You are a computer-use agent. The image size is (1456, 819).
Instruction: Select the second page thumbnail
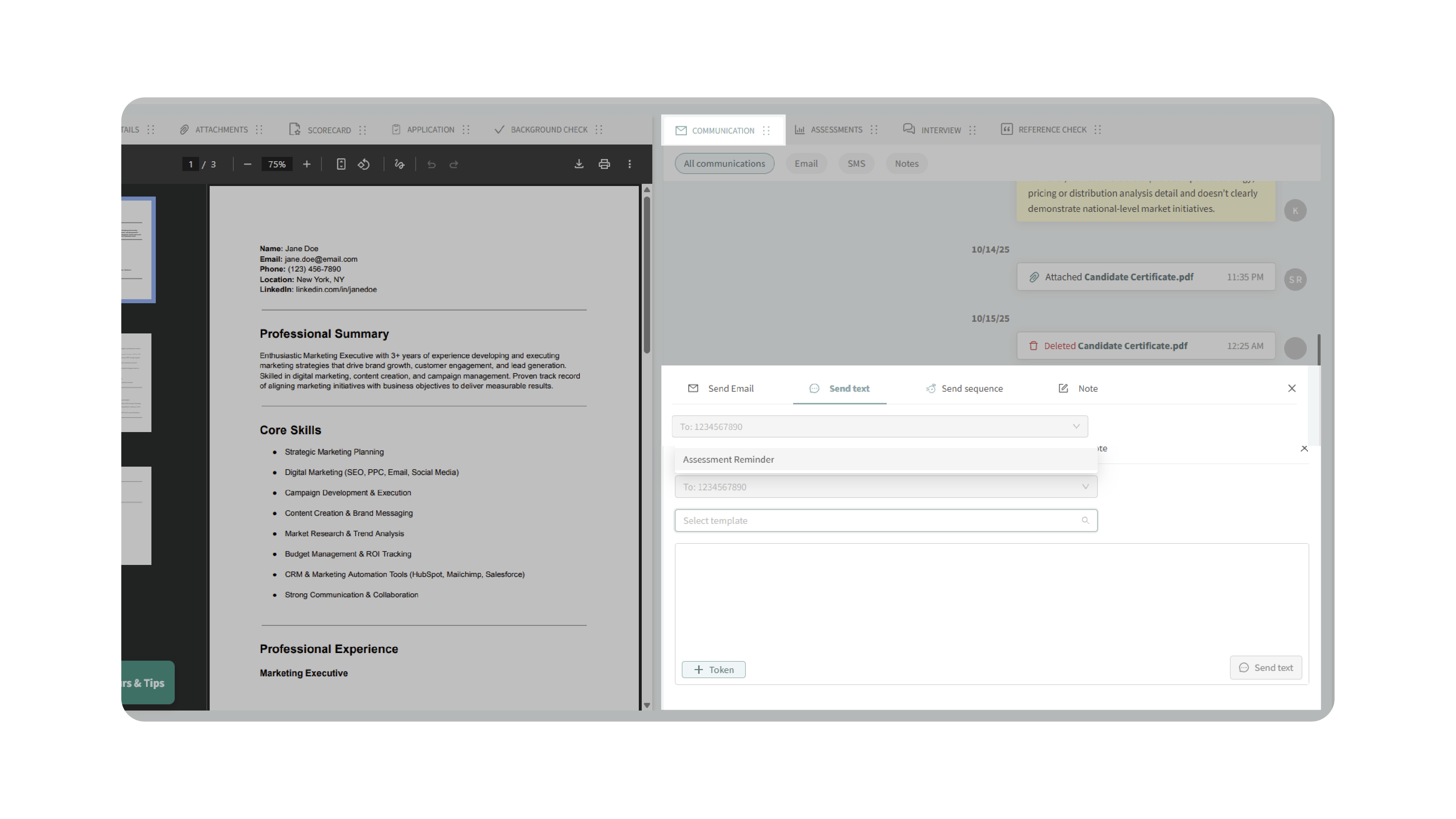(136, 383)
